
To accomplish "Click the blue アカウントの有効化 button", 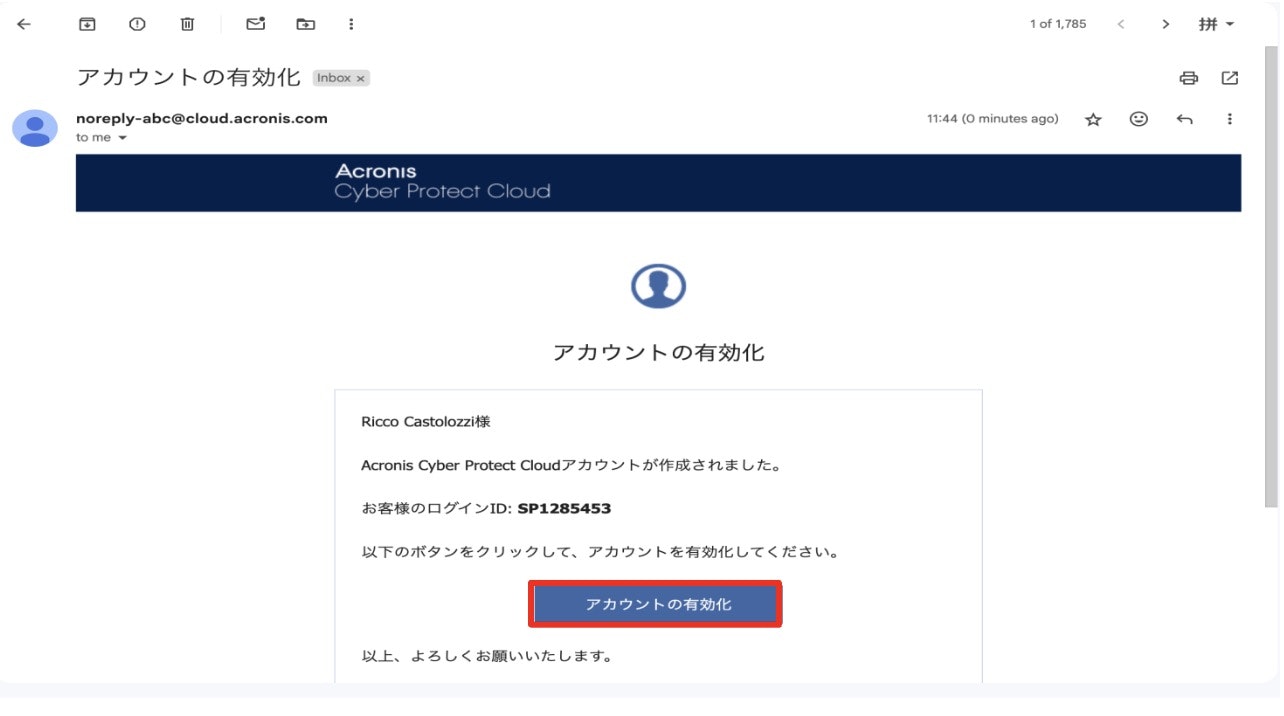I will point(655,604).
